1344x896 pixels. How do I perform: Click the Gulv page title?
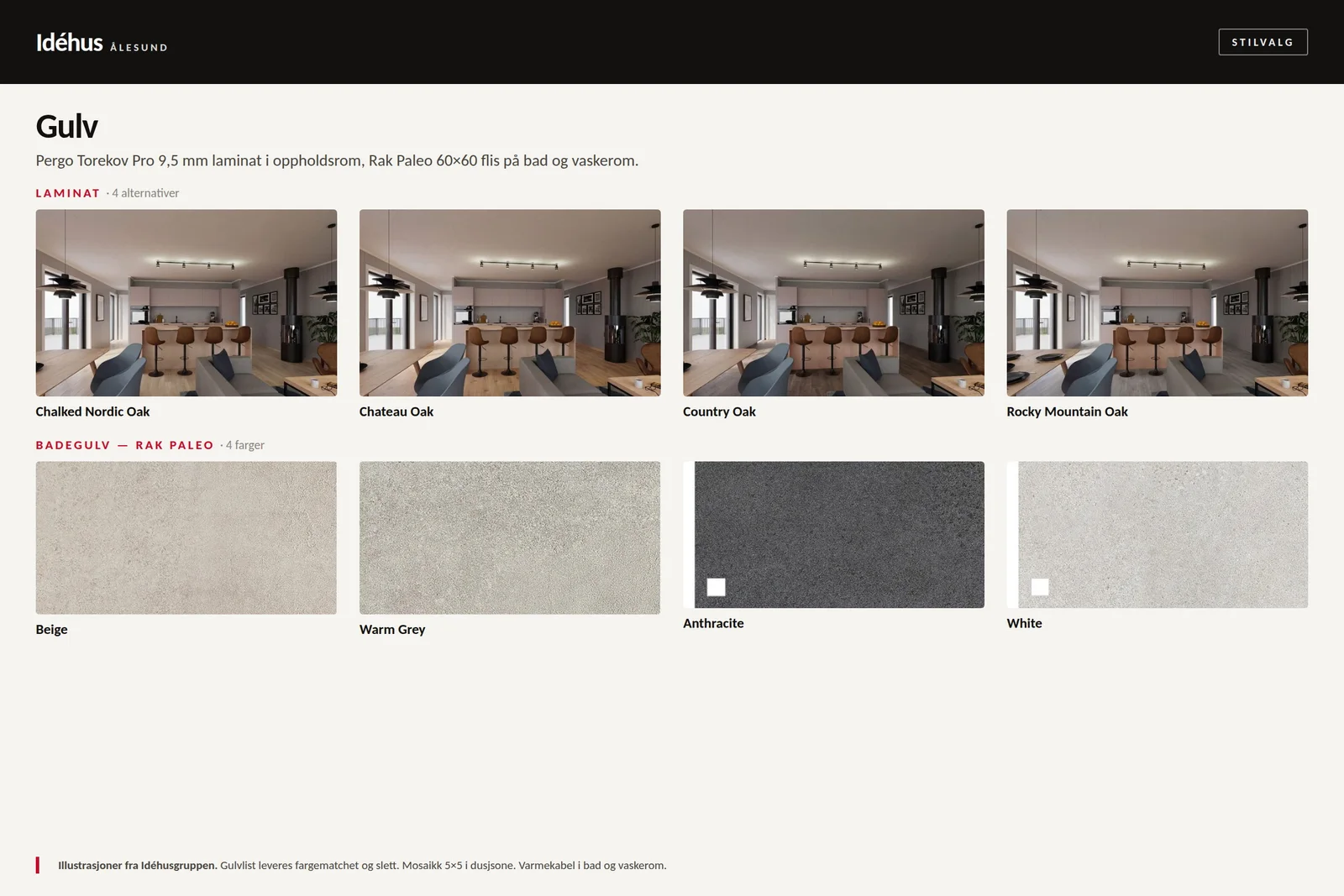pos(66,127)
